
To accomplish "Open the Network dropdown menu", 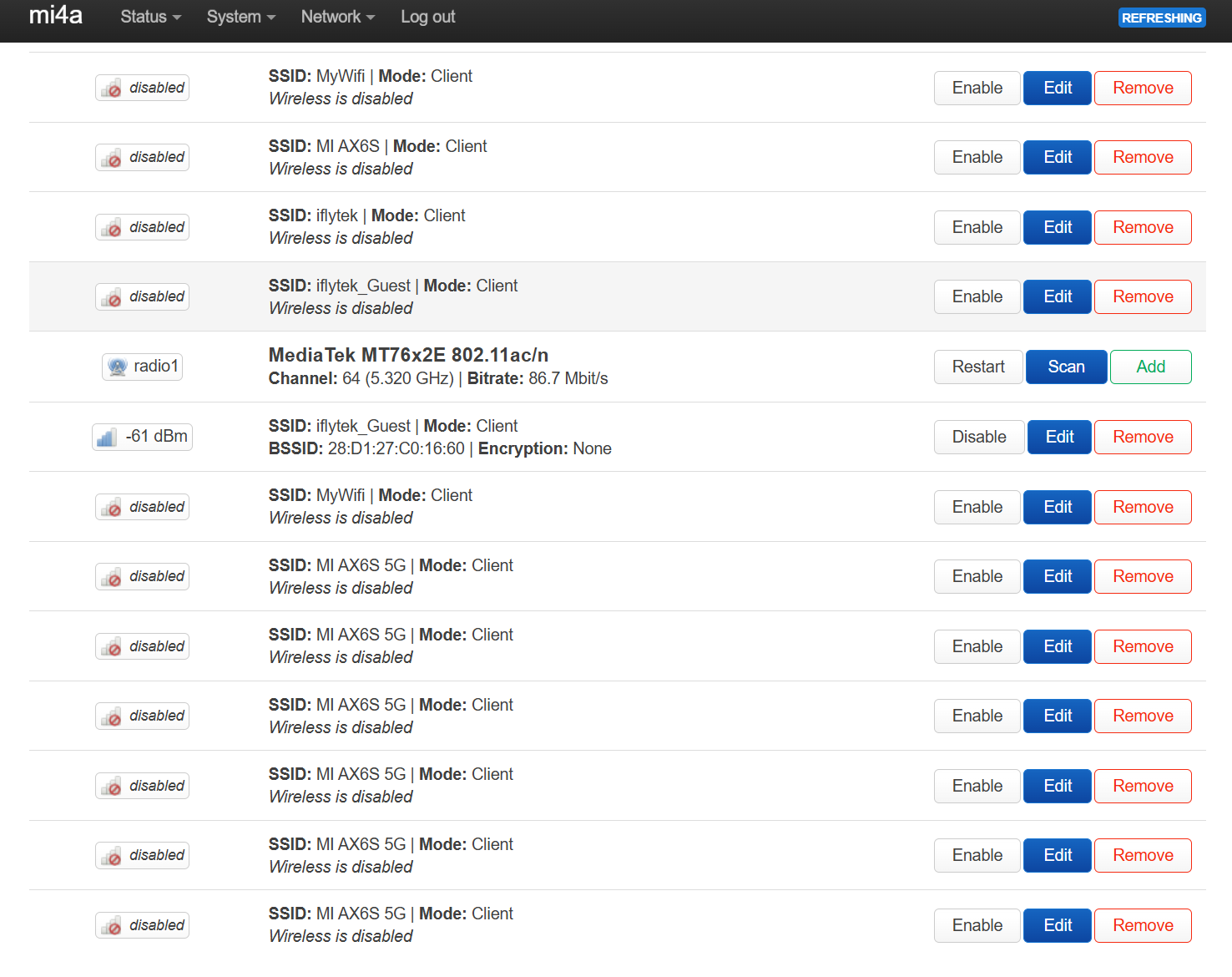I will (337, 17).
